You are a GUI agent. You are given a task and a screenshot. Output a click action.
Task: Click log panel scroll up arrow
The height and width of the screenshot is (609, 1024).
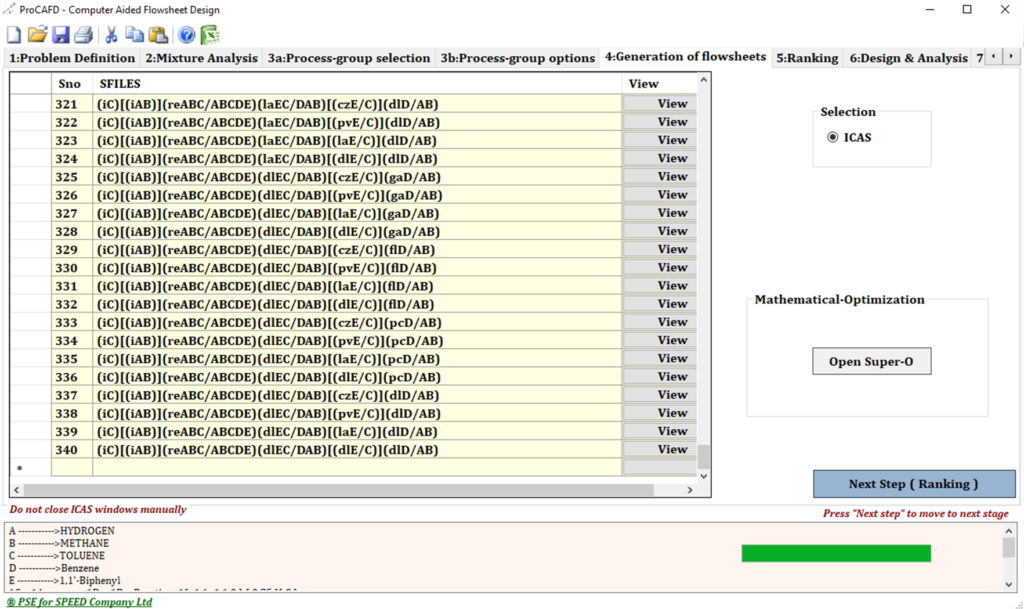tap(1009, 531)
